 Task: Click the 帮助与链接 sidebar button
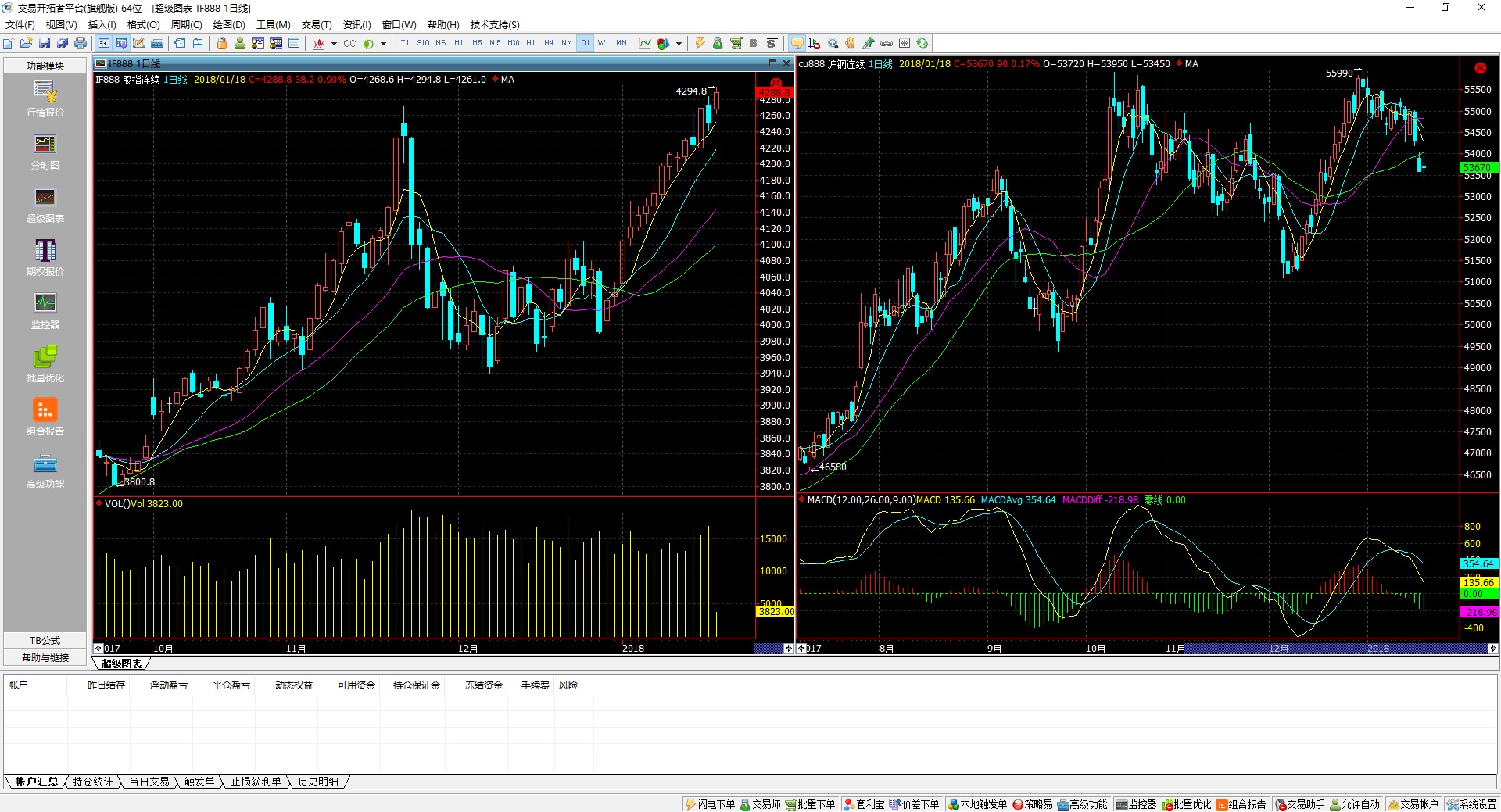click(x=45, y=657)
